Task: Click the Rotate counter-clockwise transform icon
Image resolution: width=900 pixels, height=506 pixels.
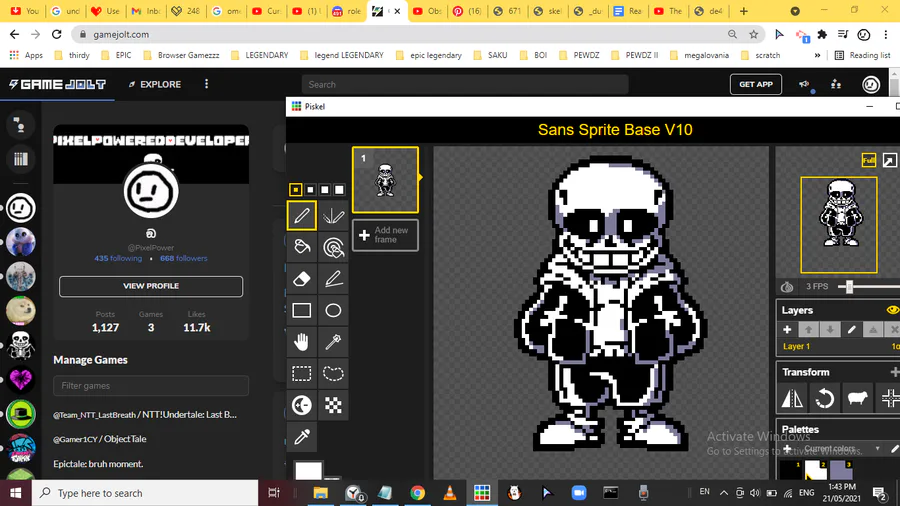Action: tap(825, 398)
